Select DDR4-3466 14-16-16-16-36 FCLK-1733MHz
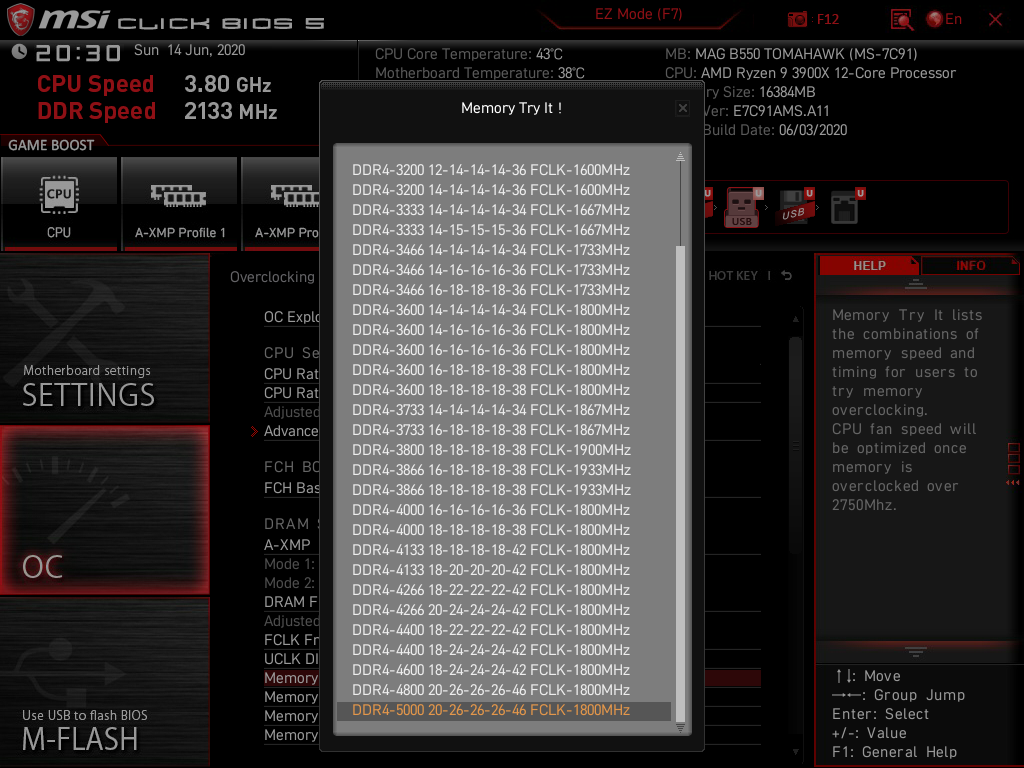Screen dimensions: 1024x768 click(504, 270)
